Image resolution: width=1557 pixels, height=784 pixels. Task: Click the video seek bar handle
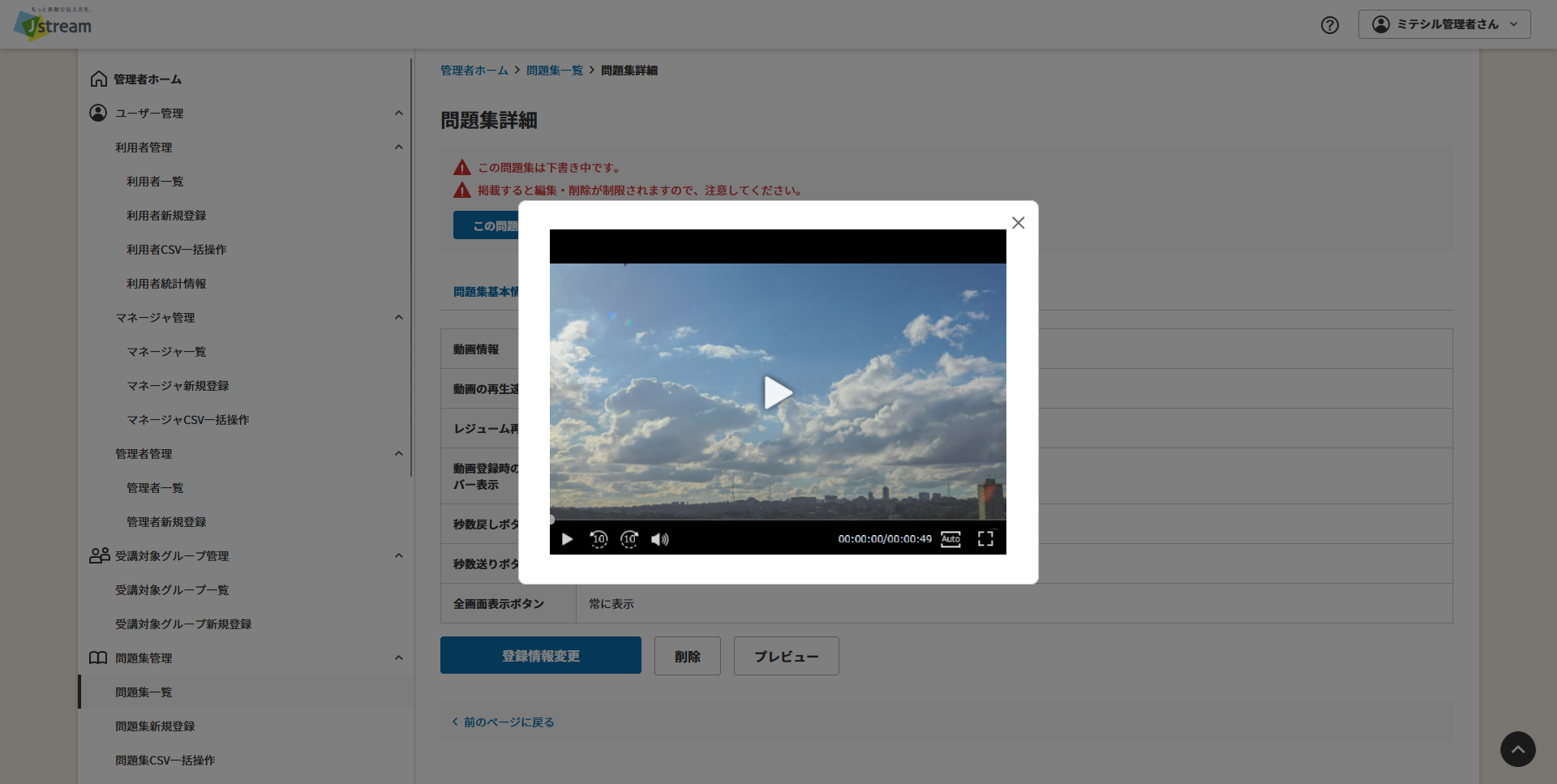pos(551,520)
